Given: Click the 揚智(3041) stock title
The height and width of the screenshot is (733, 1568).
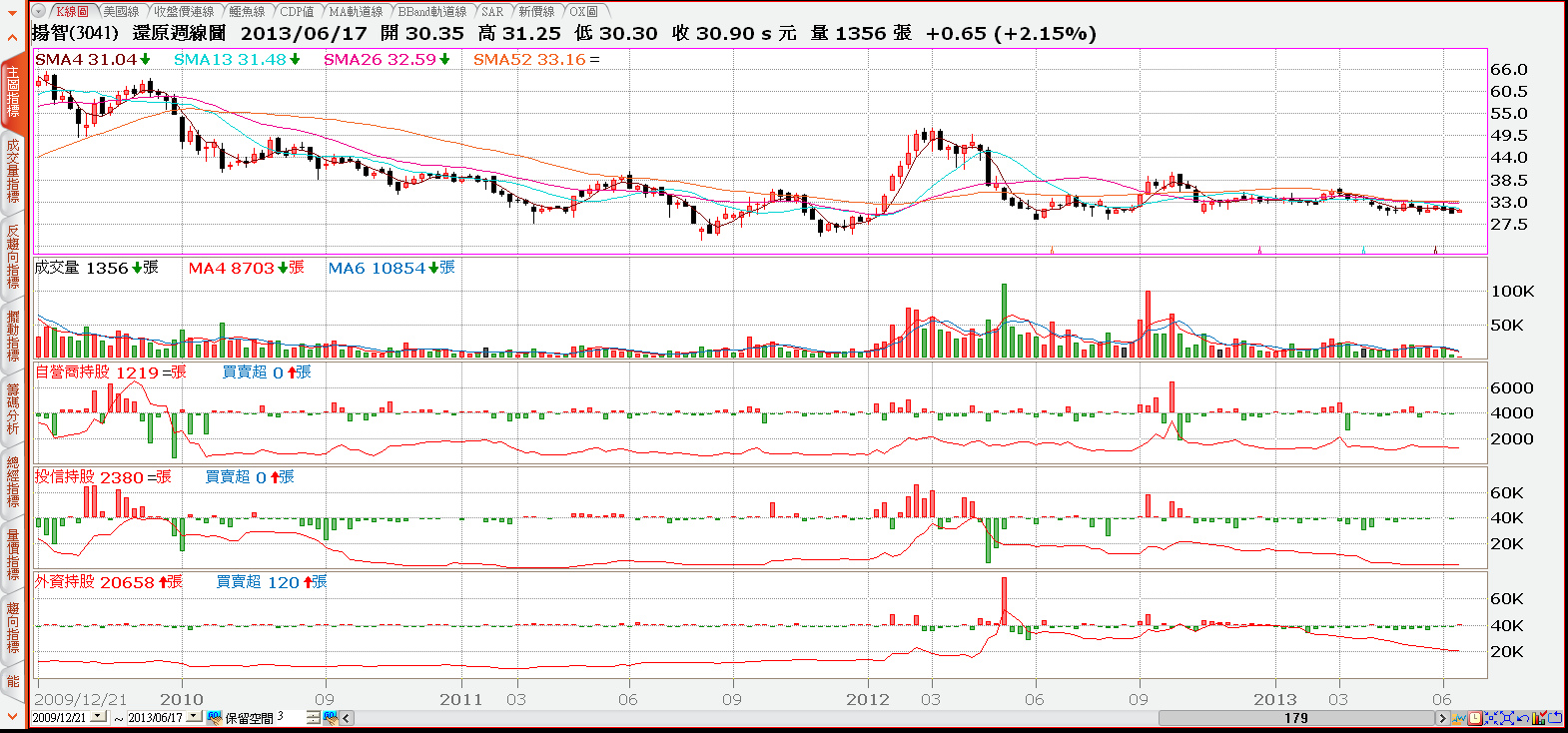Looking at the screenshot, I should tap(76, 33).
